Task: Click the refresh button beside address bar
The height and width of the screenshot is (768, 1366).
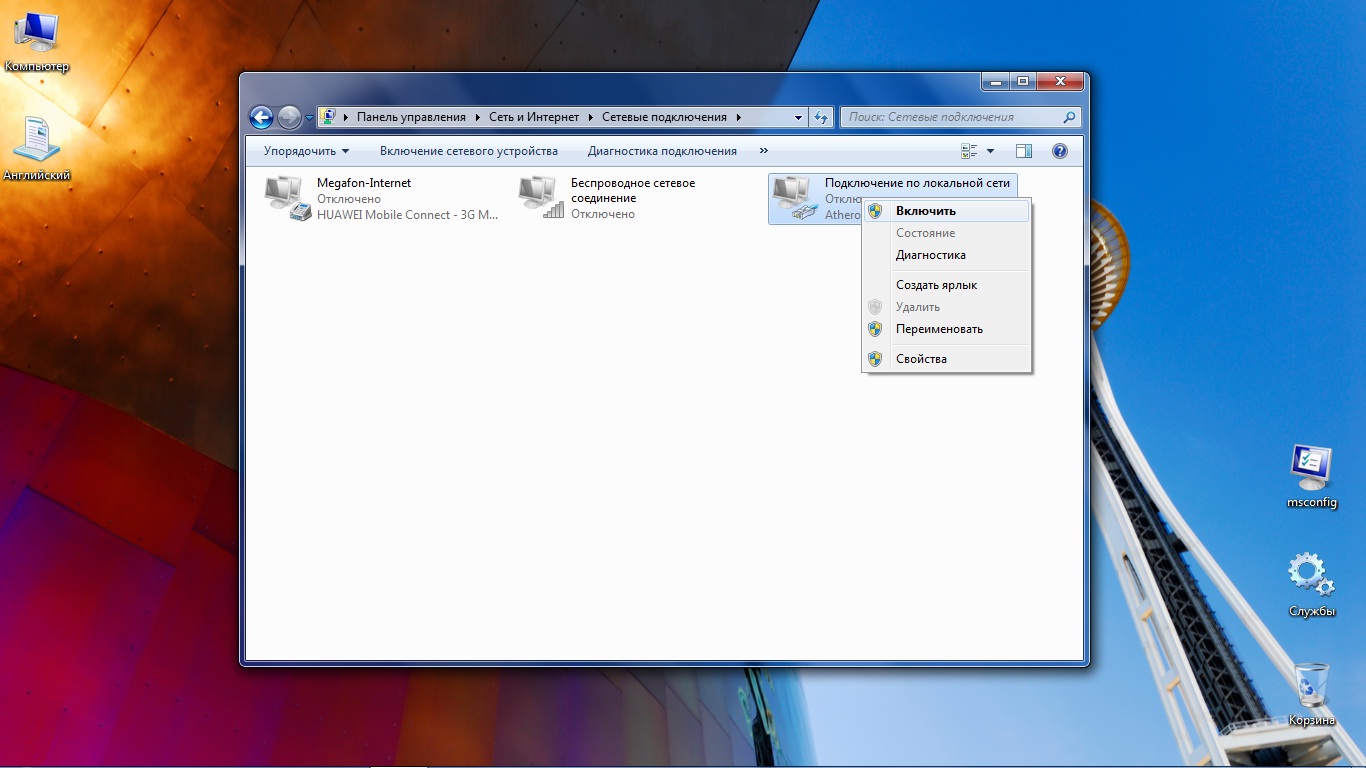Action: pos(821,117)
